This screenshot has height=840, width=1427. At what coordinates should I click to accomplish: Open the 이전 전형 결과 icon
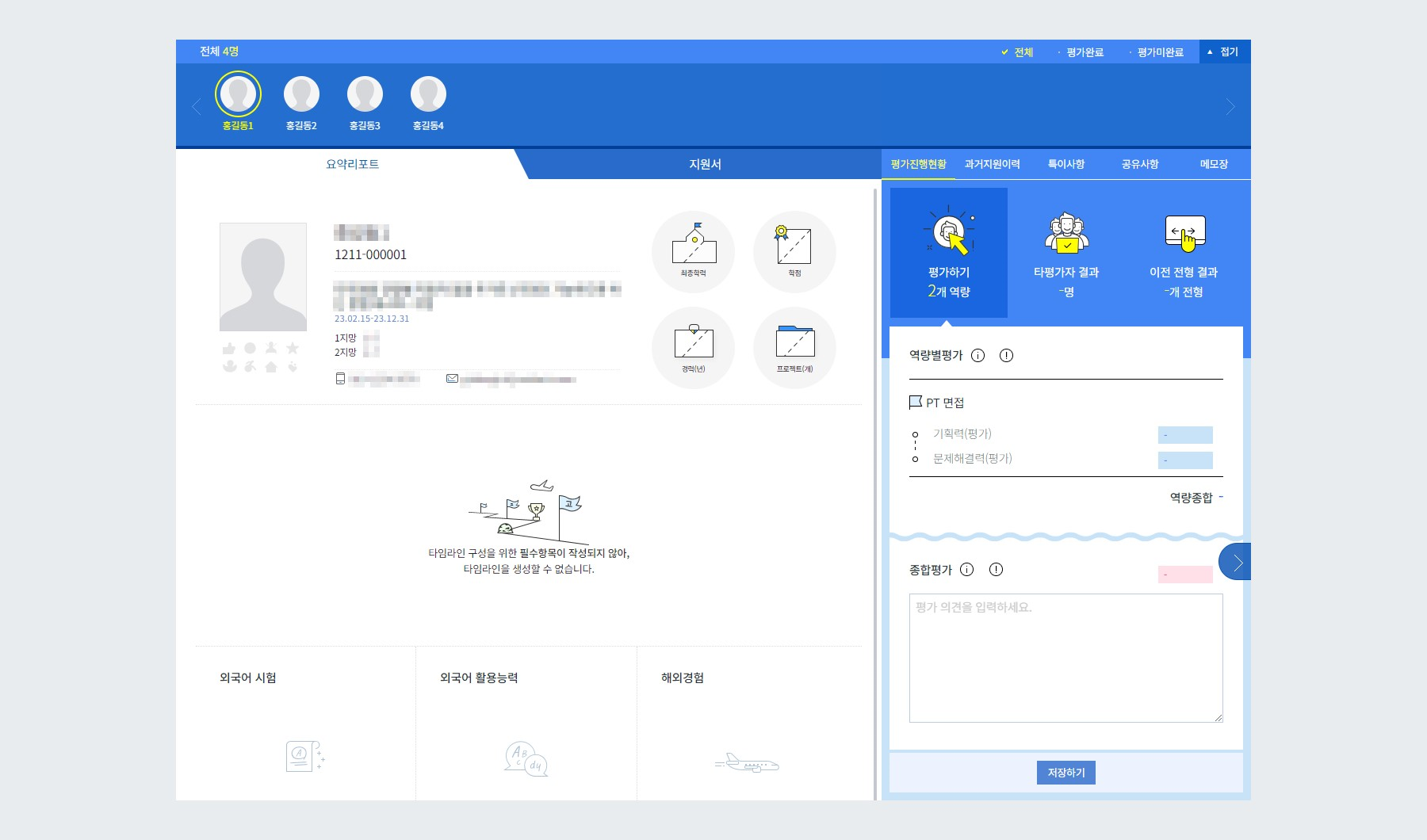tap(1184, 232)
